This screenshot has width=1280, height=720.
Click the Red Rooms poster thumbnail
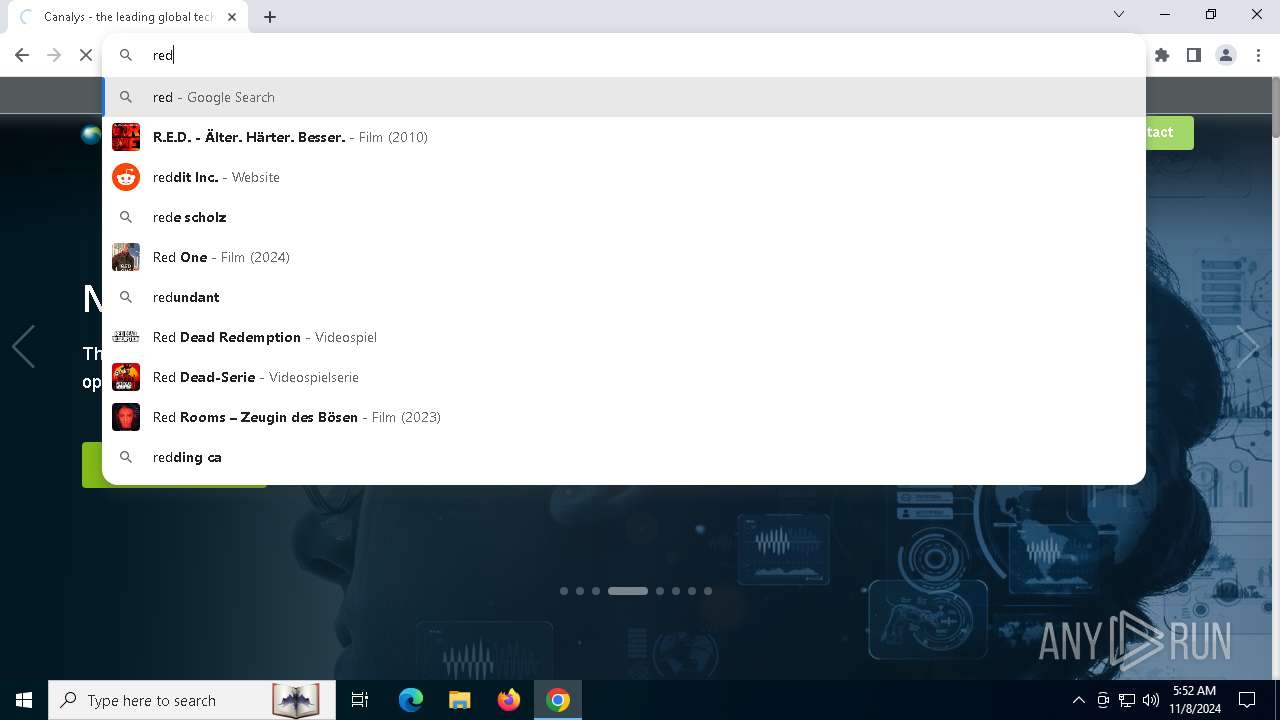pyautogui.click(x=126, y=417)
